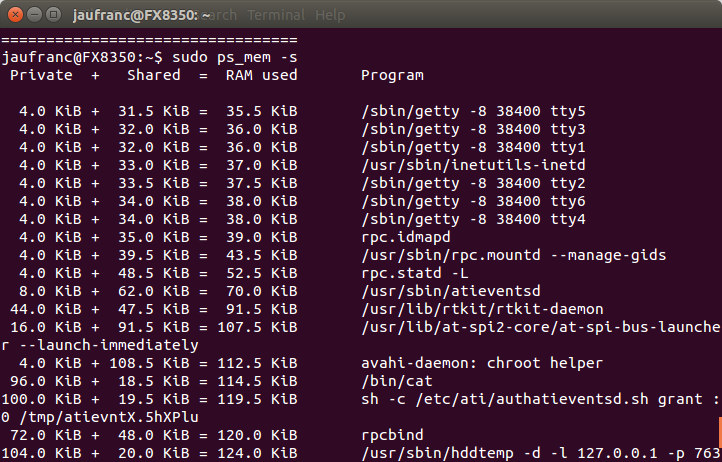
Task: Click the RAM used column header
Action: (x=262, y=75)
